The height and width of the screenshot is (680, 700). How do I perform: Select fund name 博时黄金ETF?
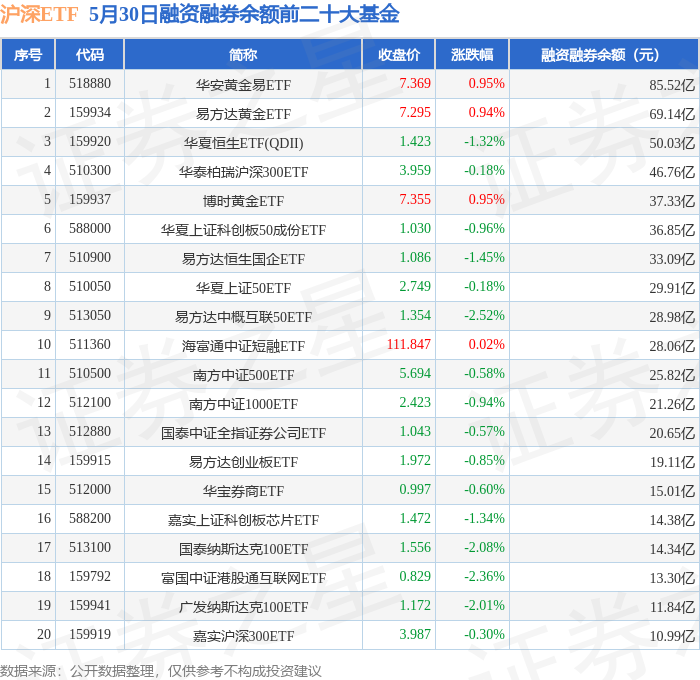coord(243,201)
